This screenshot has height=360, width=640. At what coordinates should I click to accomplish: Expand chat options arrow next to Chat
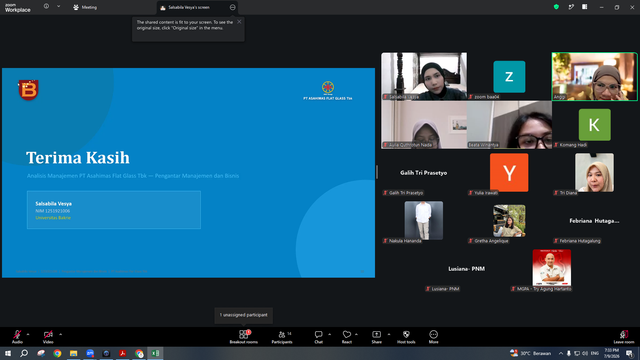tap(329, 334)
